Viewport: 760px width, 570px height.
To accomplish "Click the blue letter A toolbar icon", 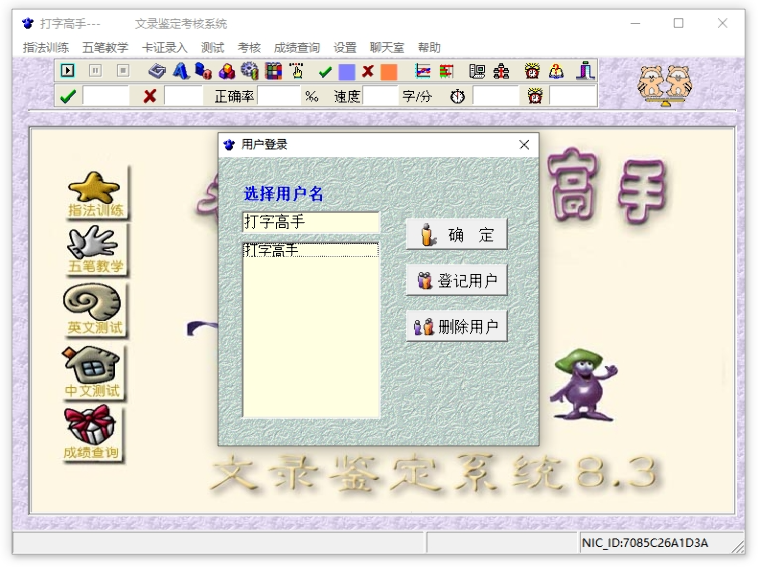I will click(x=181, y=71).
